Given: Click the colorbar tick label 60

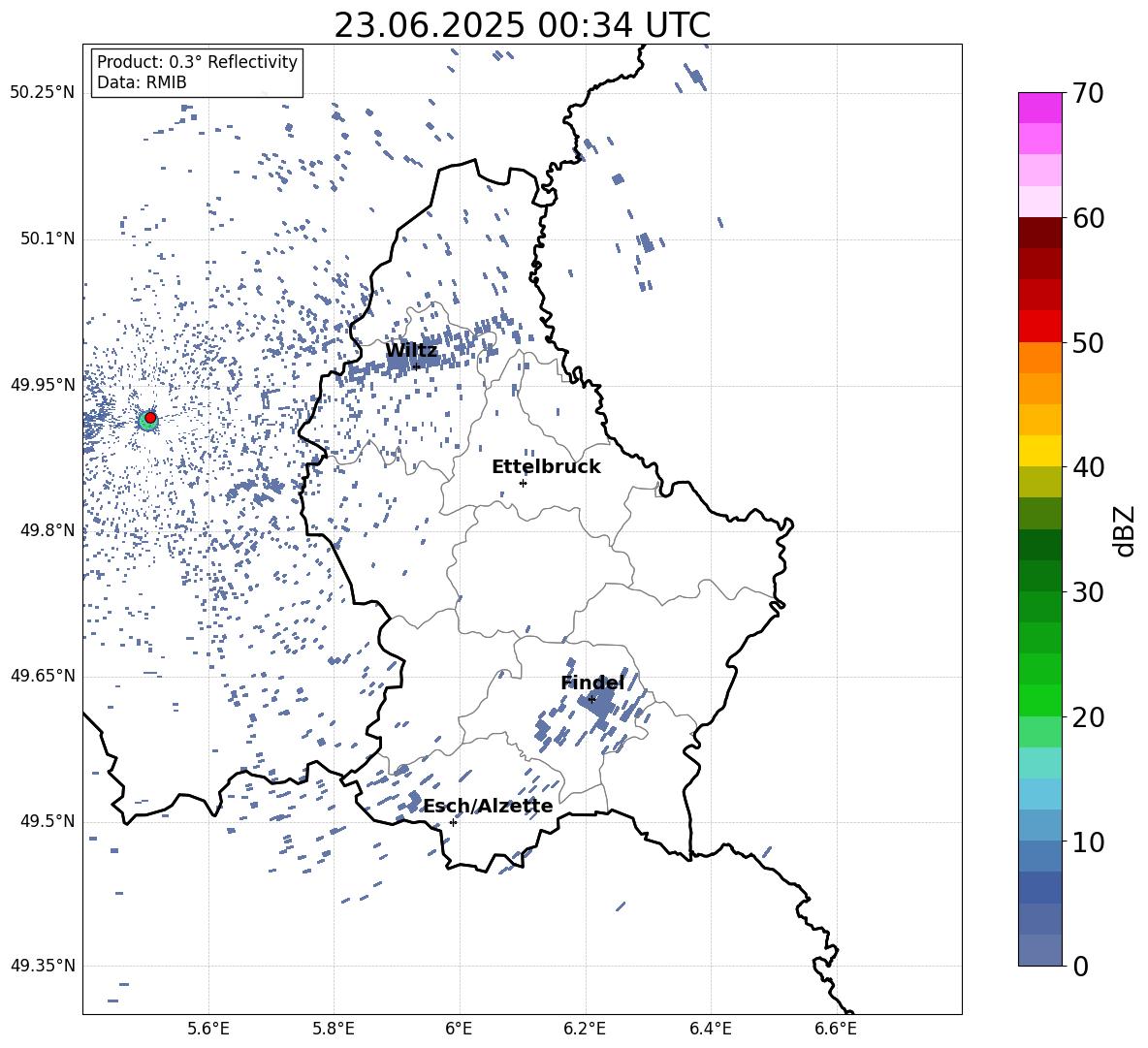Looking at the screenshot, I should point(1088,218).
